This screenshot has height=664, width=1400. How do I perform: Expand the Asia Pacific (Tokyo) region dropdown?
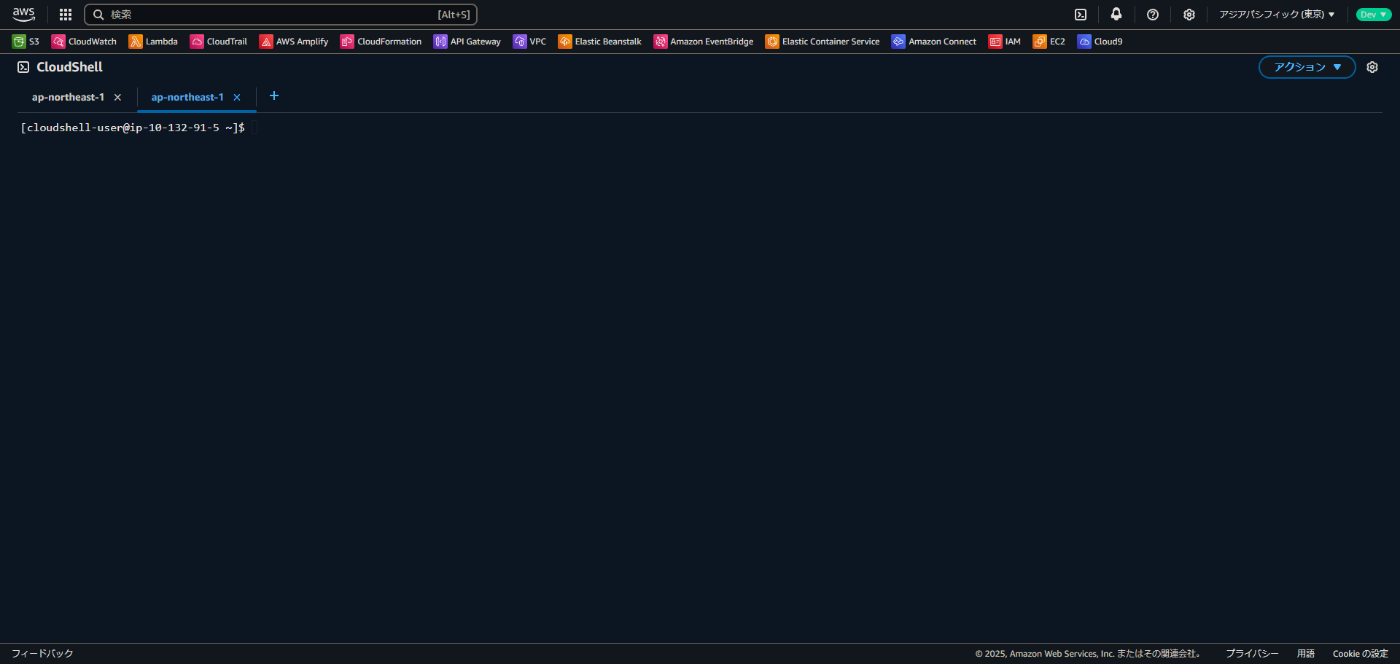pos(1277,15)
